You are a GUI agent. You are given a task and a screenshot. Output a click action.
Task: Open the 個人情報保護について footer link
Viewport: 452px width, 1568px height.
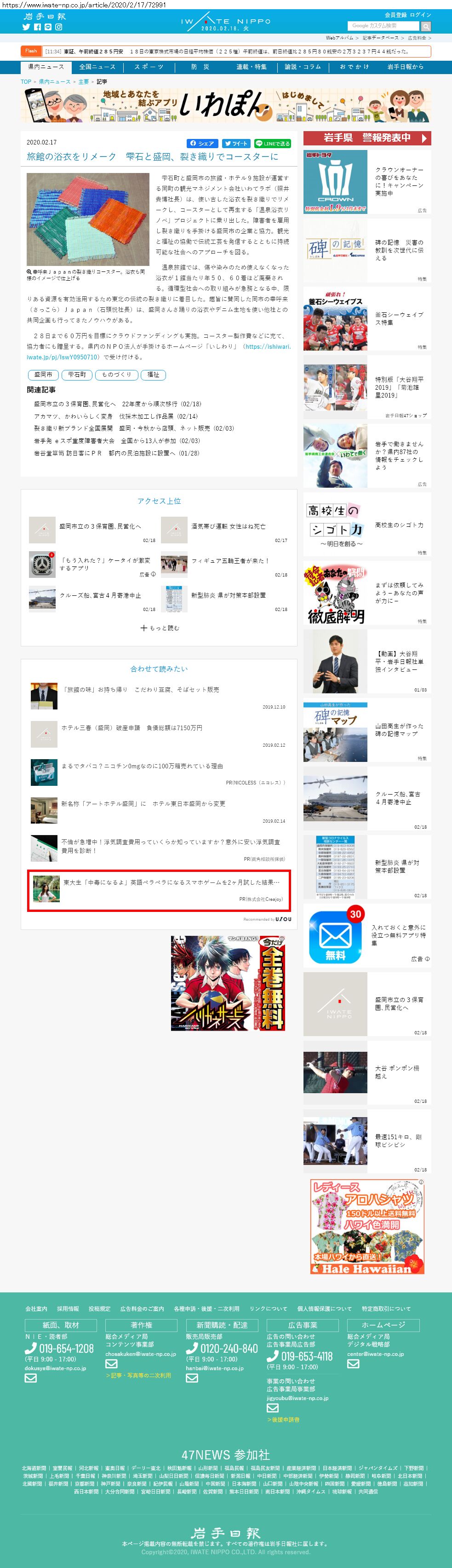324,1309
